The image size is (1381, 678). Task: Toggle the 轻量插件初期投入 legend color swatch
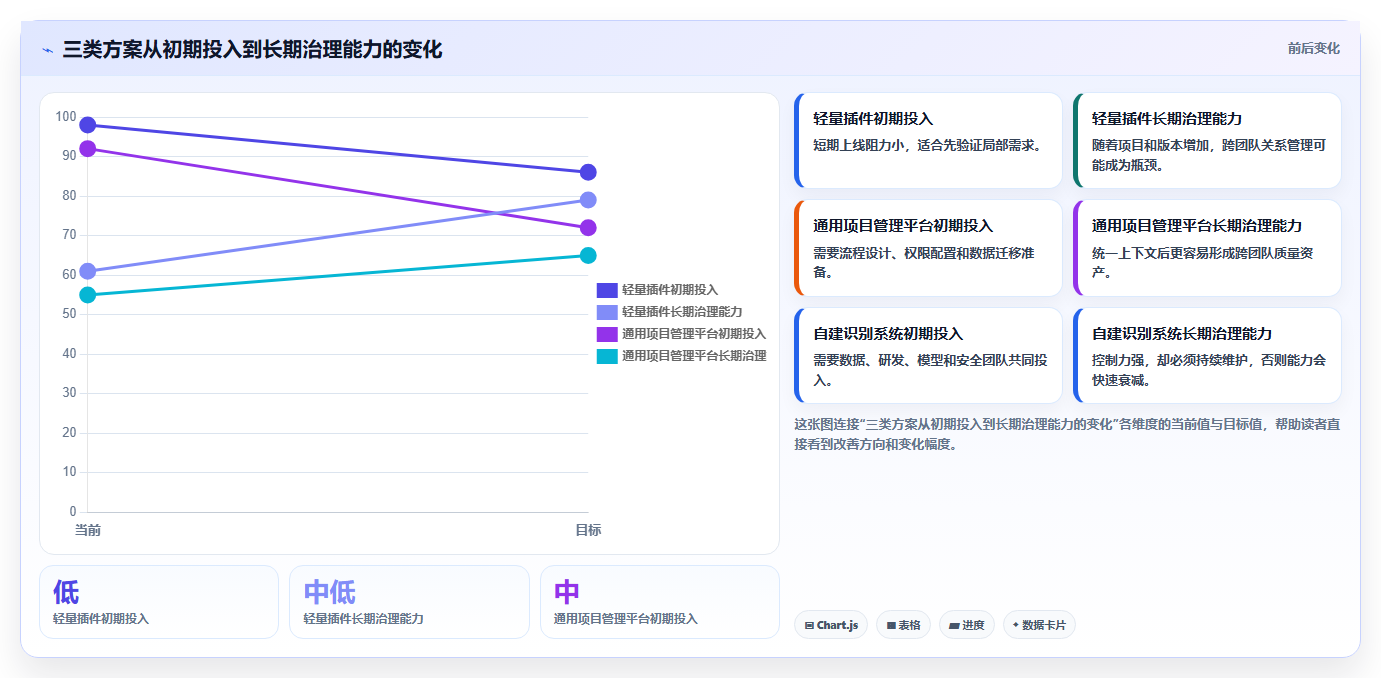(607, 290)
